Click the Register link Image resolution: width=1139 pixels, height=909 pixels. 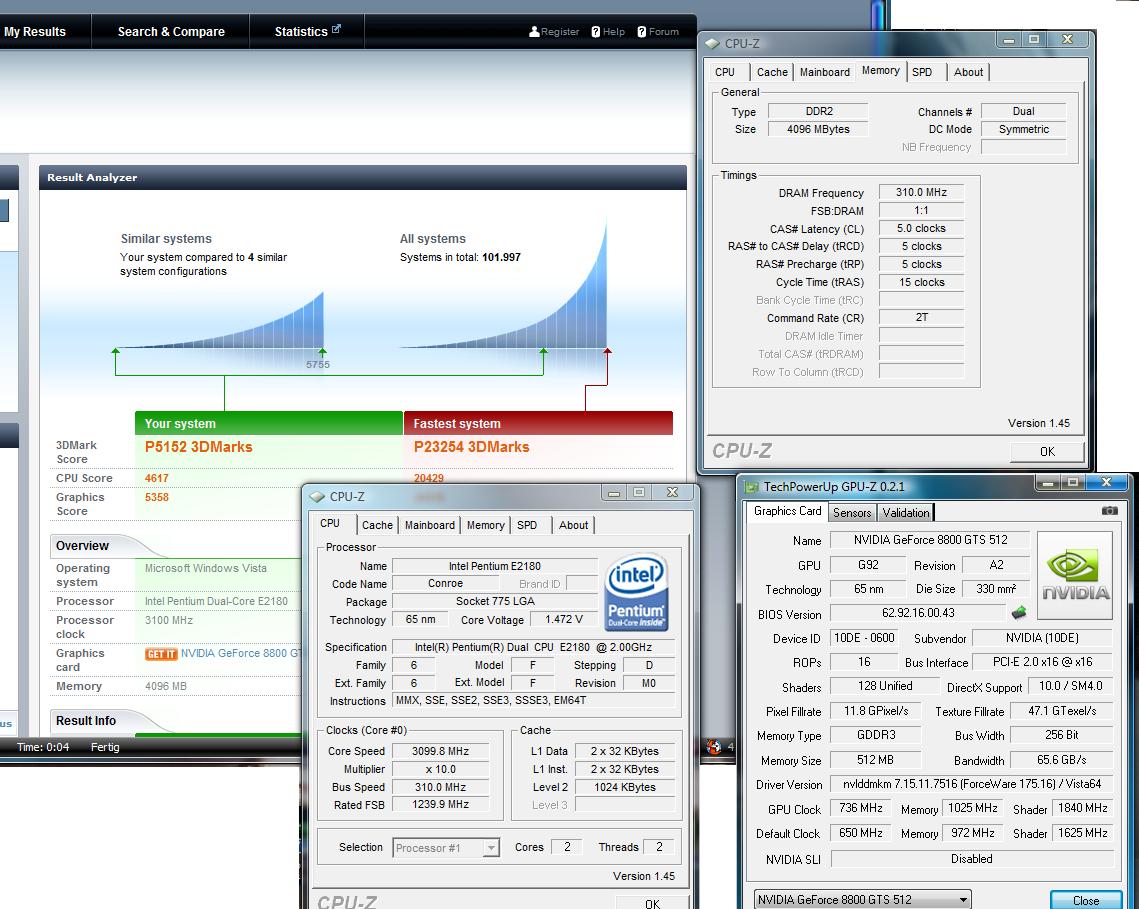559,32
